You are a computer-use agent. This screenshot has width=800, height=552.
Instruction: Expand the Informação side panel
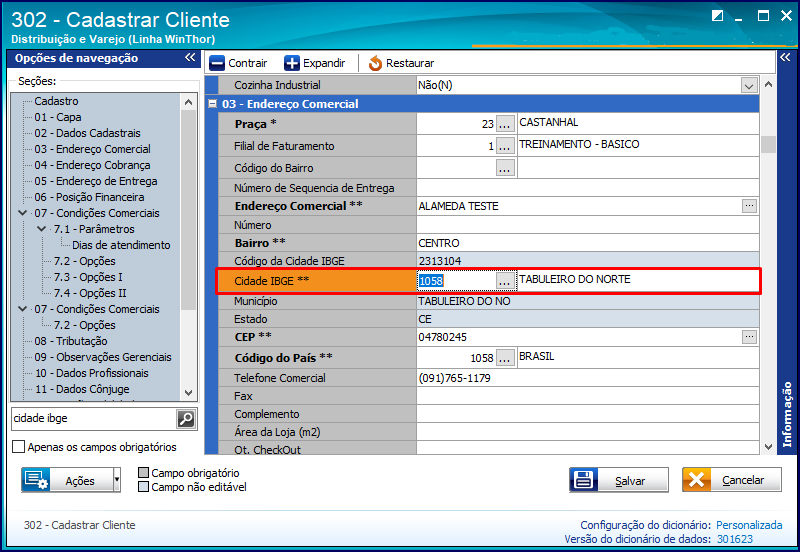[x=785, y=57]
